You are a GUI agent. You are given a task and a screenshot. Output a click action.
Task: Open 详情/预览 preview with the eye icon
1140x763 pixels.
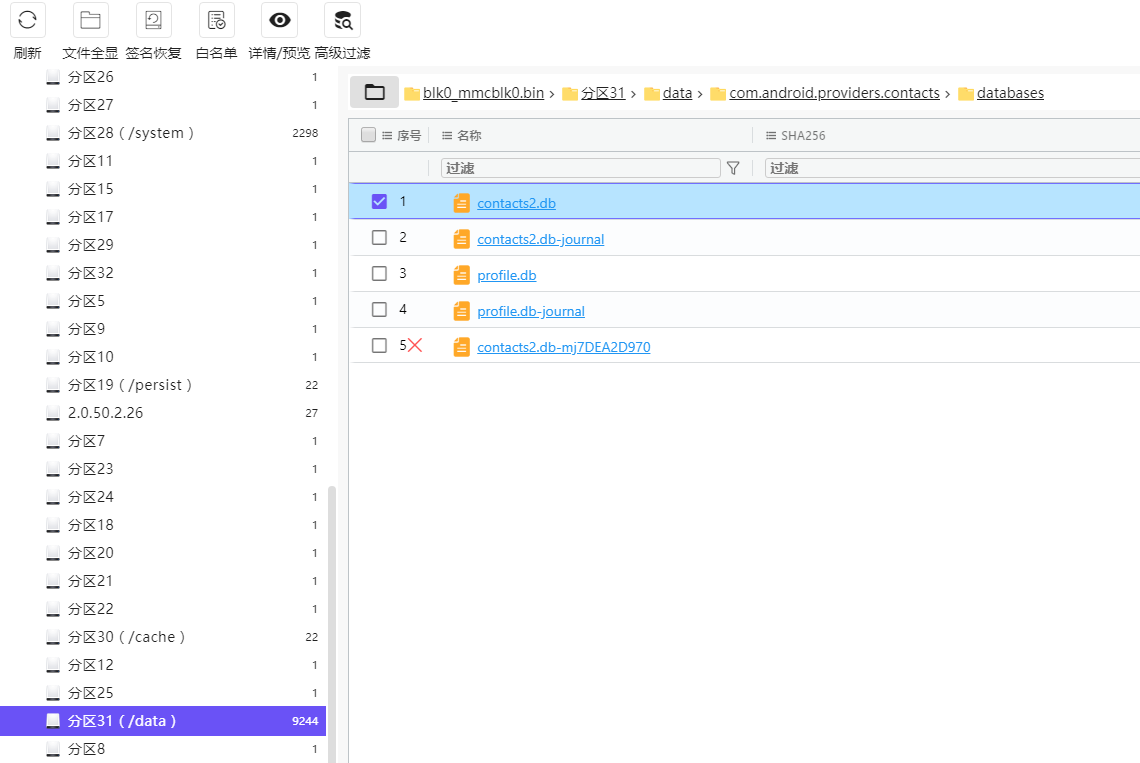279,20
